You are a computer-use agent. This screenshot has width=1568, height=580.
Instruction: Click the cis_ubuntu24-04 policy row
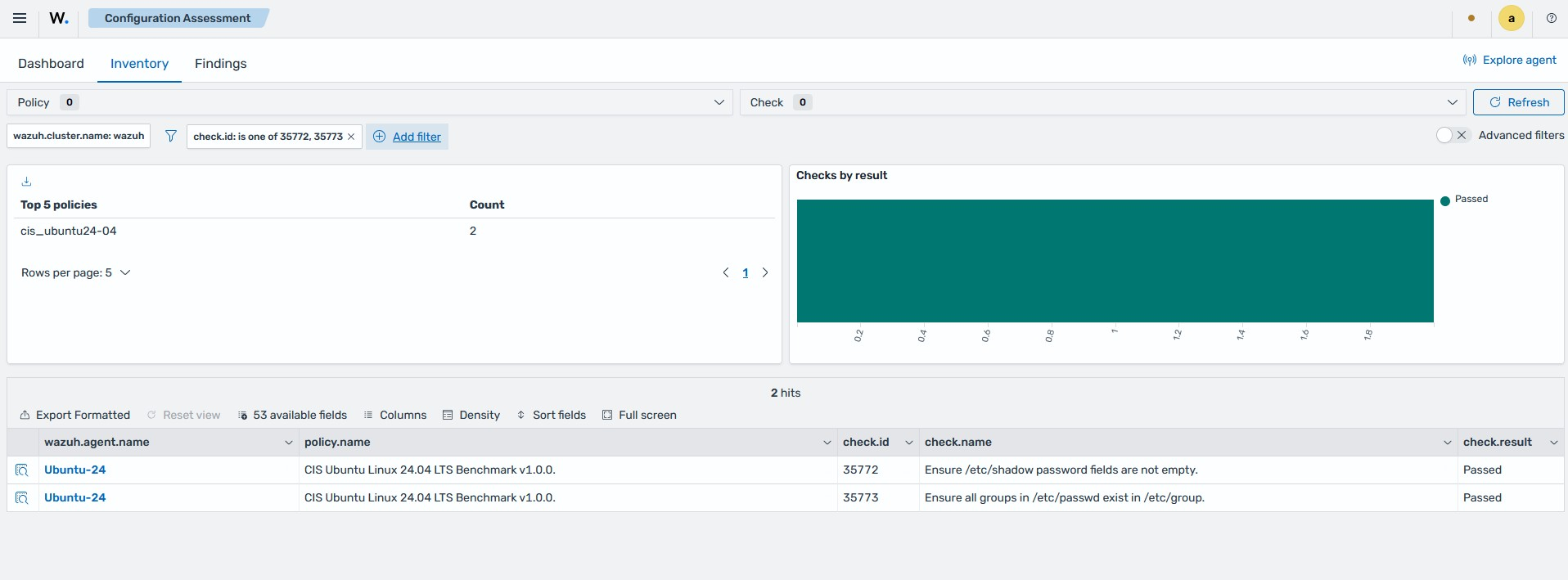[394, 232]
